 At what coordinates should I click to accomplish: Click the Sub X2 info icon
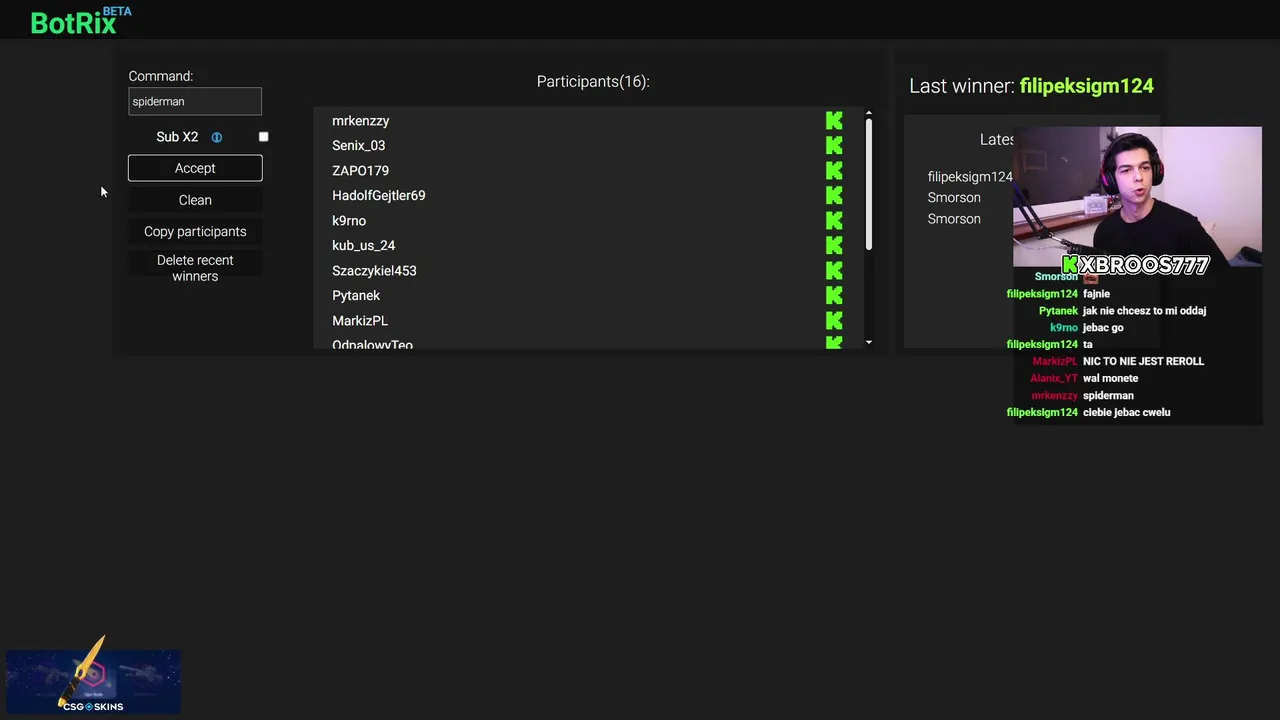point(217,137)
